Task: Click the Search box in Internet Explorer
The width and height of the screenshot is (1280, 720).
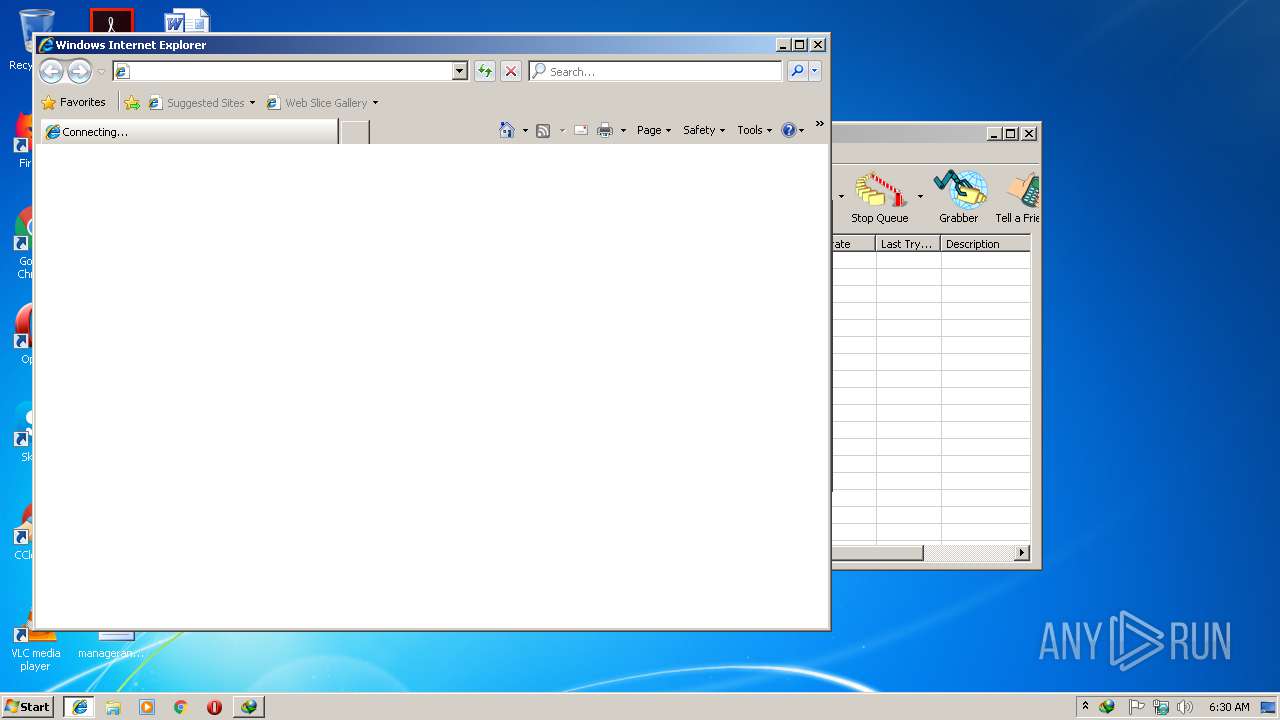Action: (655, 71)
